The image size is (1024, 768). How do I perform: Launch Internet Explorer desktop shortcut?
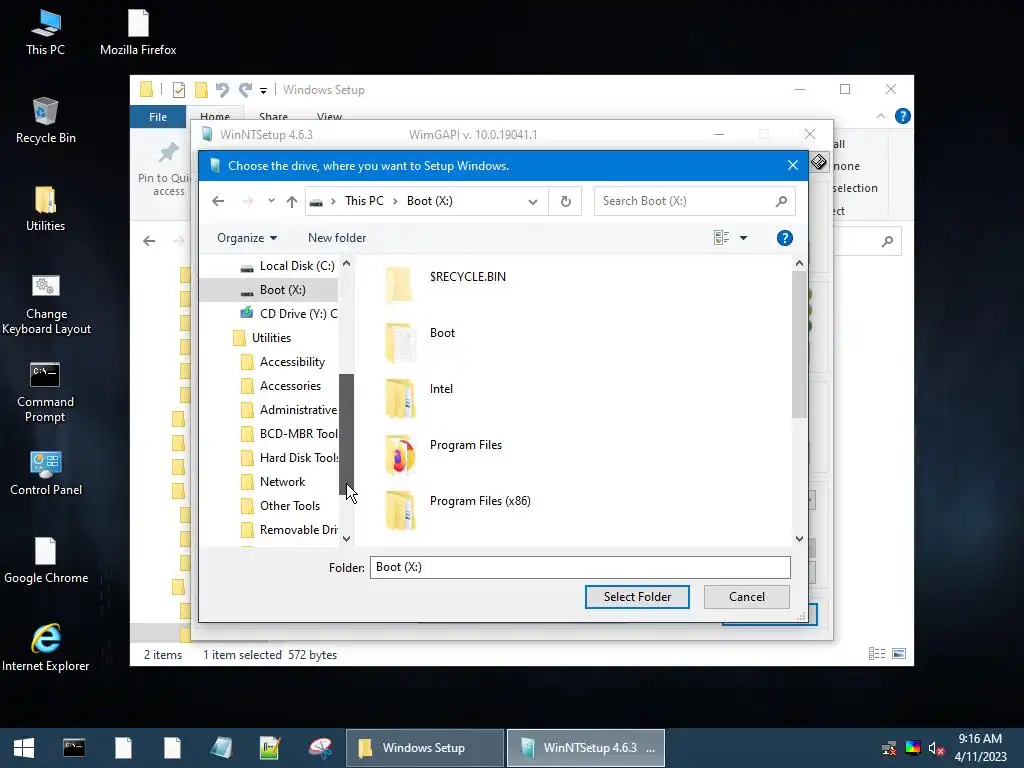click(x=46, y=648)
